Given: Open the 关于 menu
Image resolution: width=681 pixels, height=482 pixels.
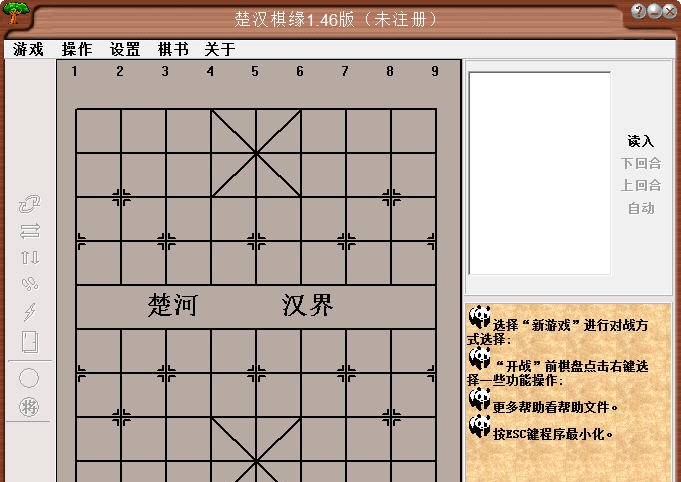Looking at the screenshot, I should coord(220,49).
